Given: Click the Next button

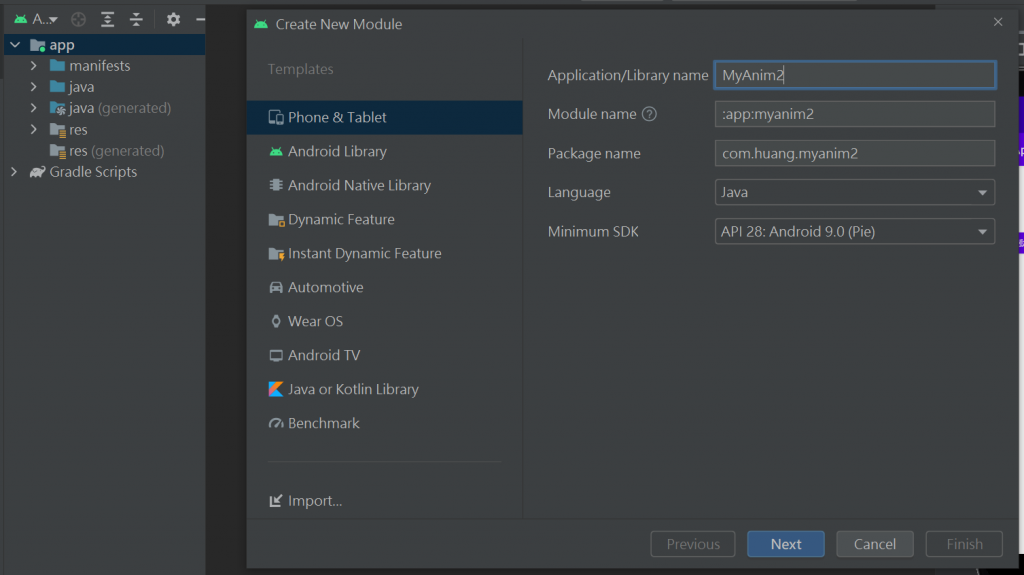Looking at the screenshot, I should tap(785, 544).
